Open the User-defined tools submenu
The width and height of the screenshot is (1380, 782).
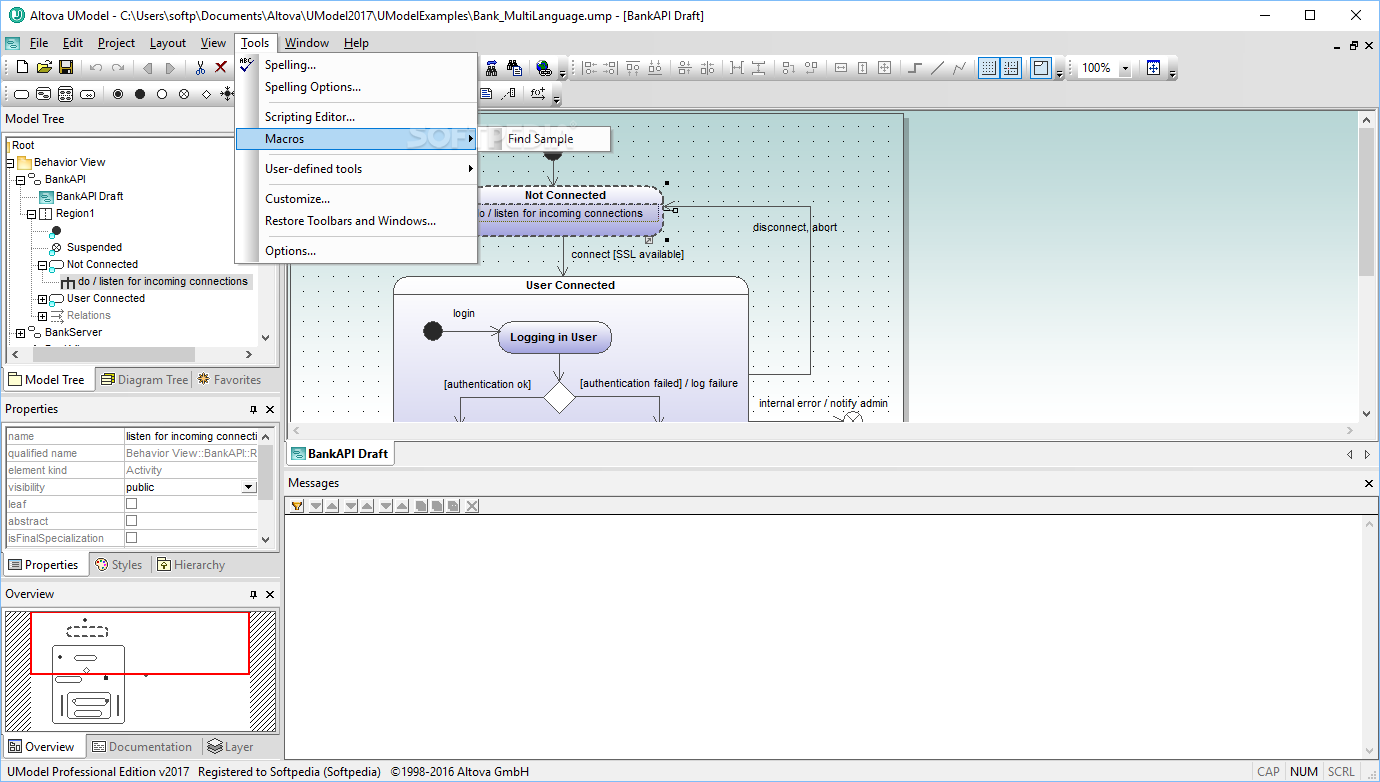coord(356,169)
